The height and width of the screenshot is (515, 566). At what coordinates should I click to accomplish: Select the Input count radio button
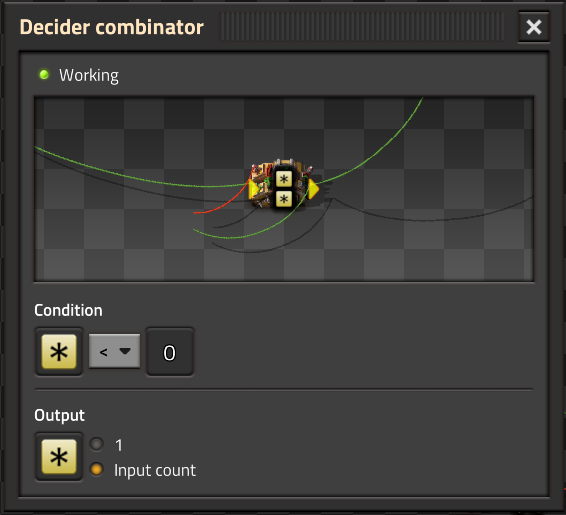96,470
